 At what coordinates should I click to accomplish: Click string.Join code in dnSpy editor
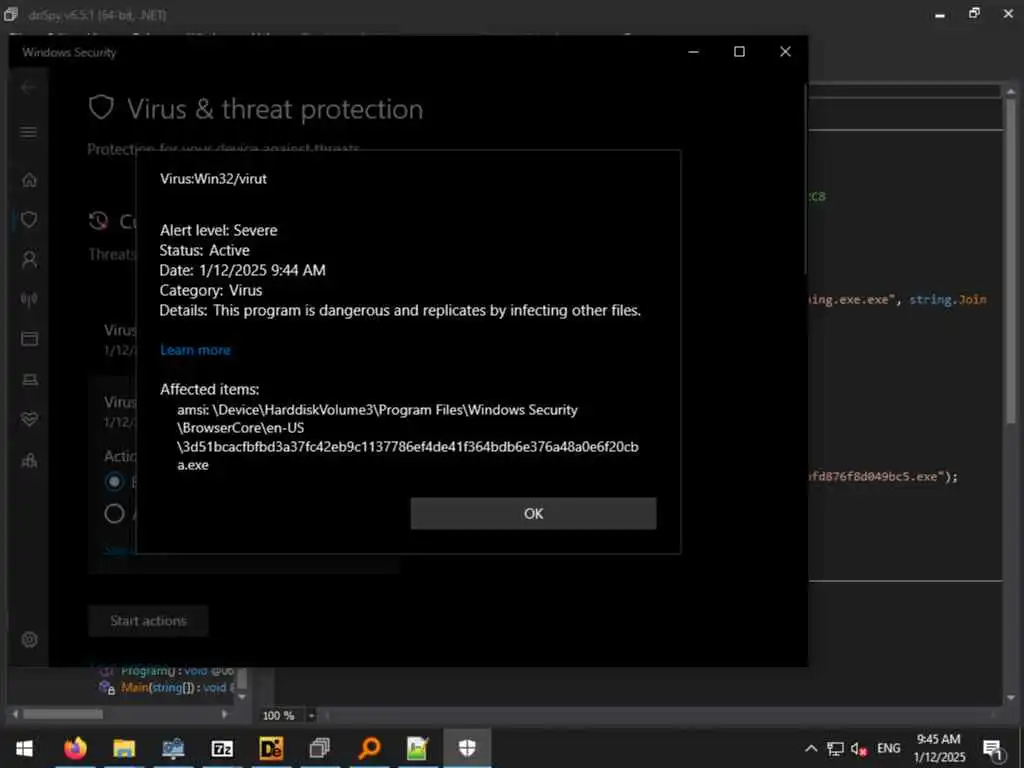(948, 300)
